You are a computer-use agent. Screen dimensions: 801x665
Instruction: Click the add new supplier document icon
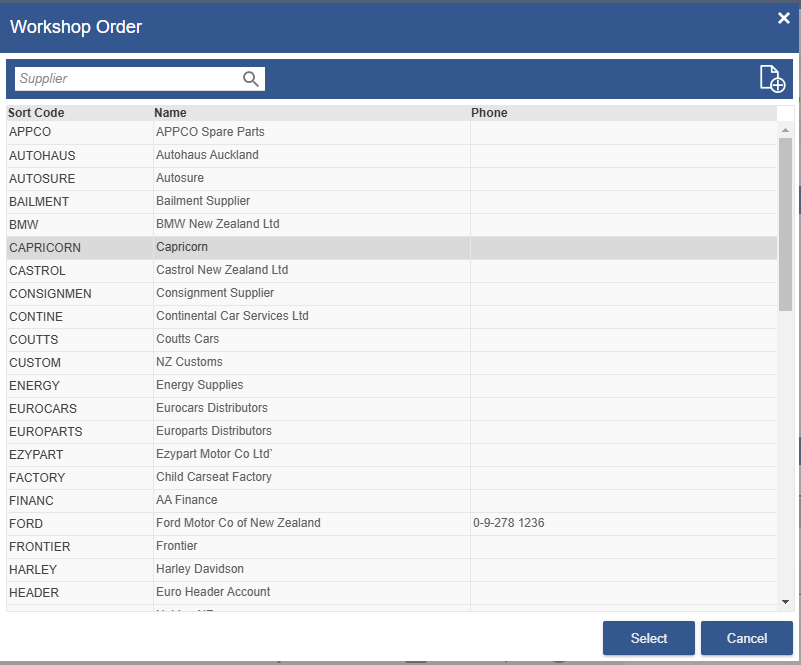pos(772,79)
